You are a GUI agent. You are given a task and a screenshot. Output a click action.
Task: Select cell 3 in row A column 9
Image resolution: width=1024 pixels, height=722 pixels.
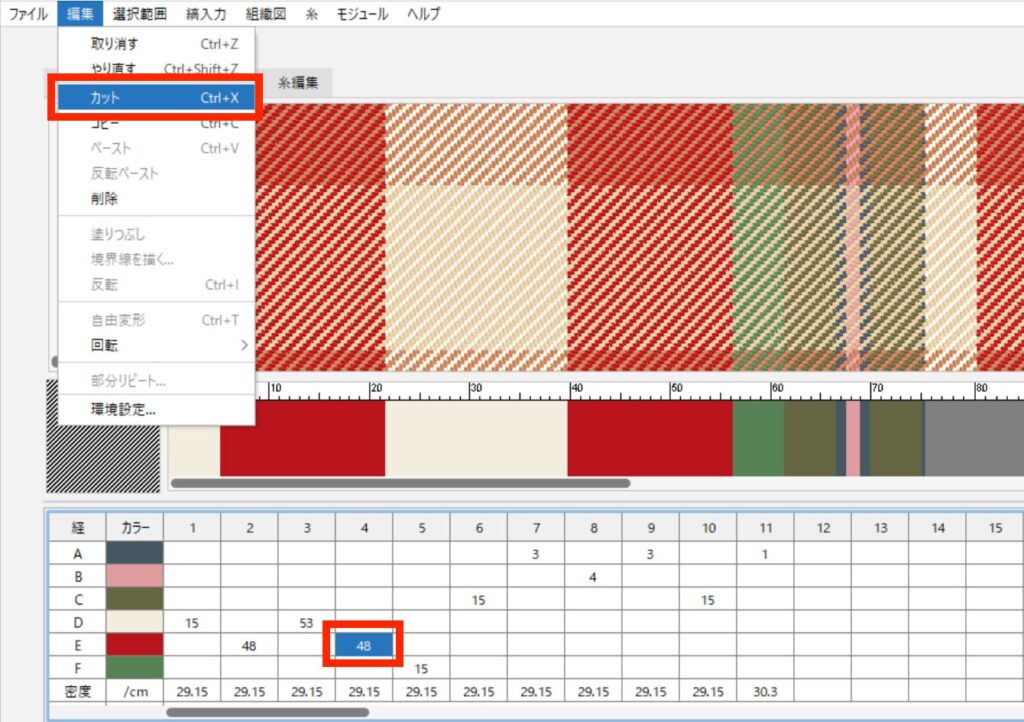tap(650, 554)
